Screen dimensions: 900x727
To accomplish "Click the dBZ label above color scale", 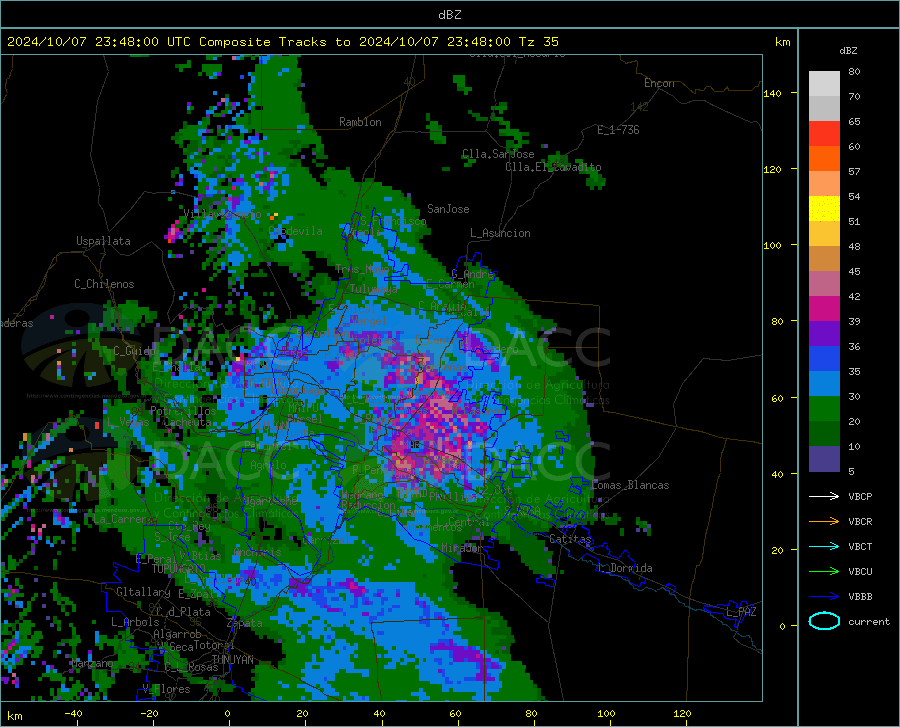I will (x=848, y=50).
